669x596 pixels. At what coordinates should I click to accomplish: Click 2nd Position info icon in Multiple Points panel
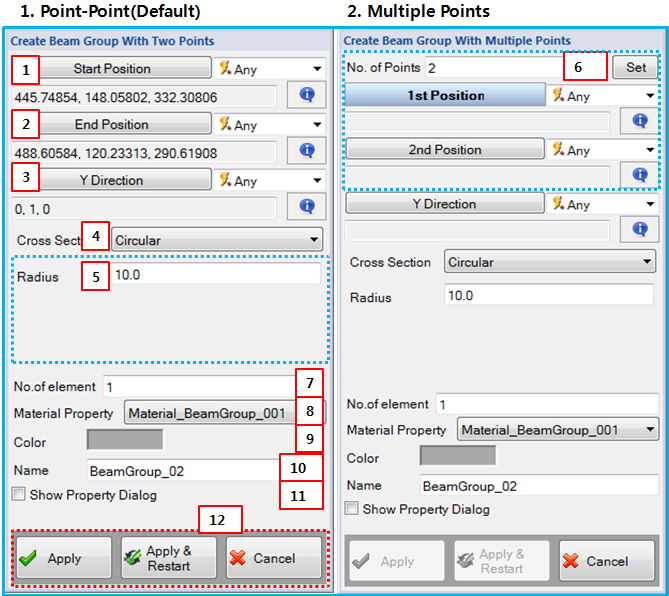[x=639, y=174]
